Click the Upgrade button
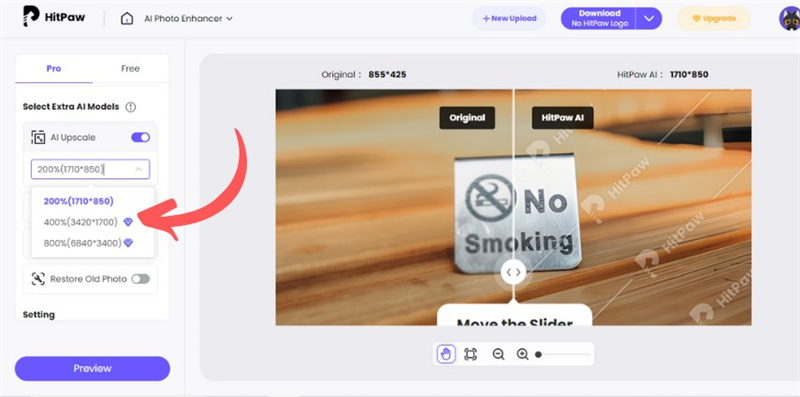Screen dimensions: 800x397 tap(714, 18)
